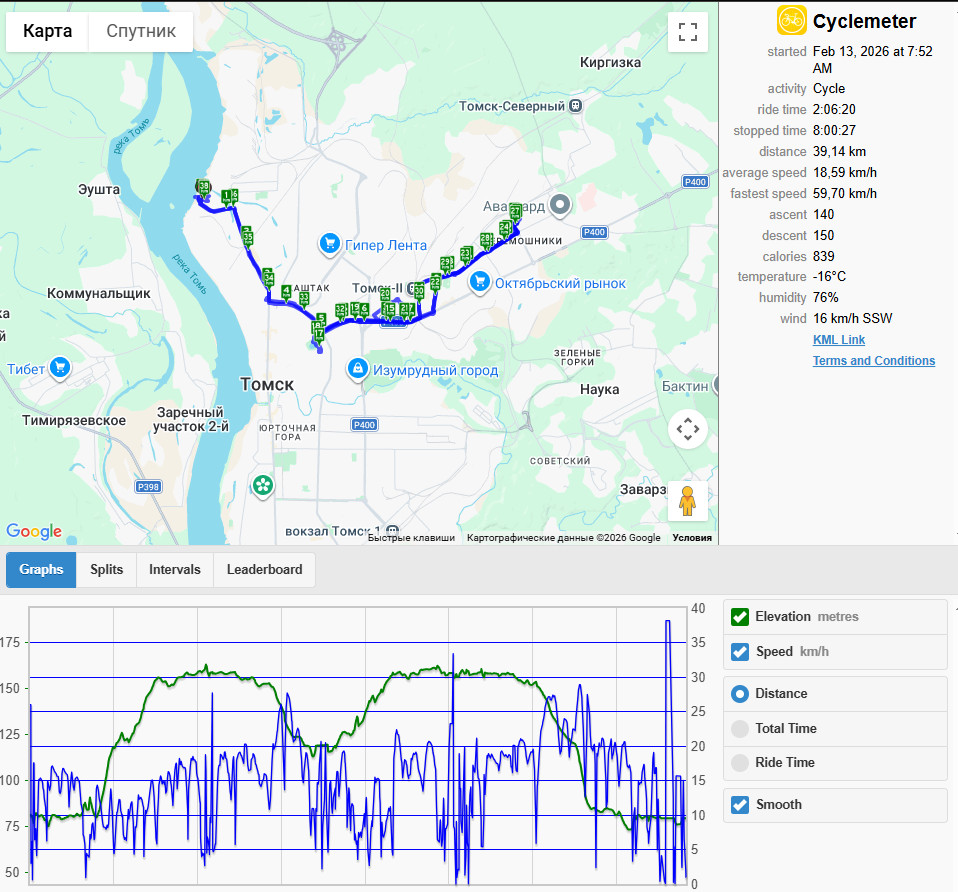Click the Гипер Лента shopping cart marker
The width and height of the screenshot is (958, 892).
point(330,244)
